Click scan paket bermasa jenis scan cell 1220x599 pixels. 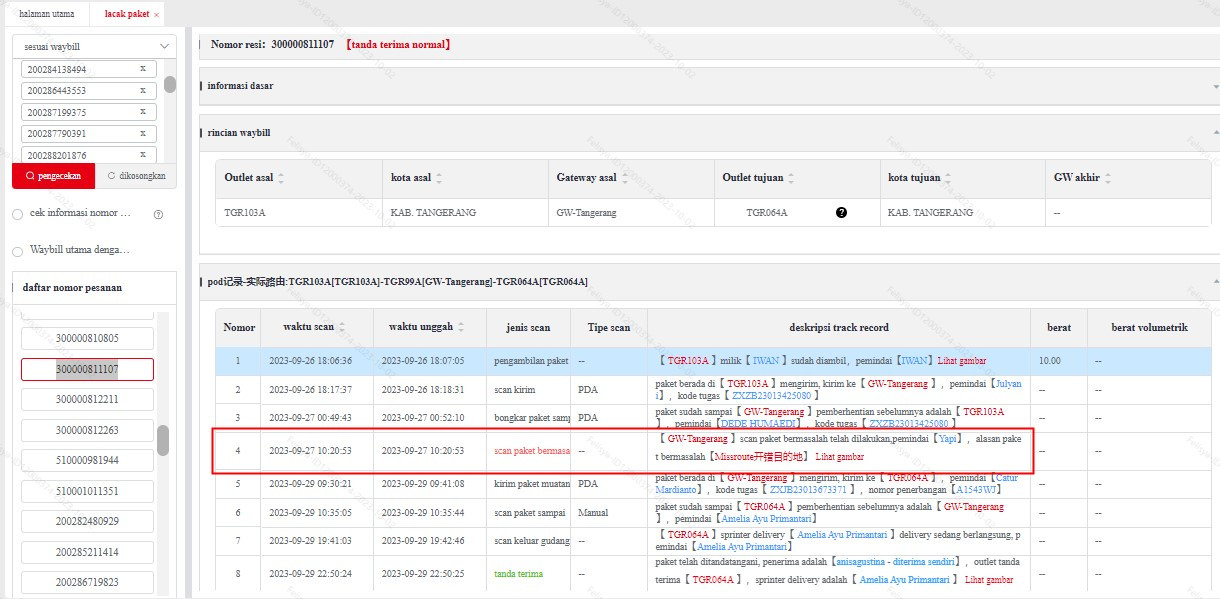[531, 450]
